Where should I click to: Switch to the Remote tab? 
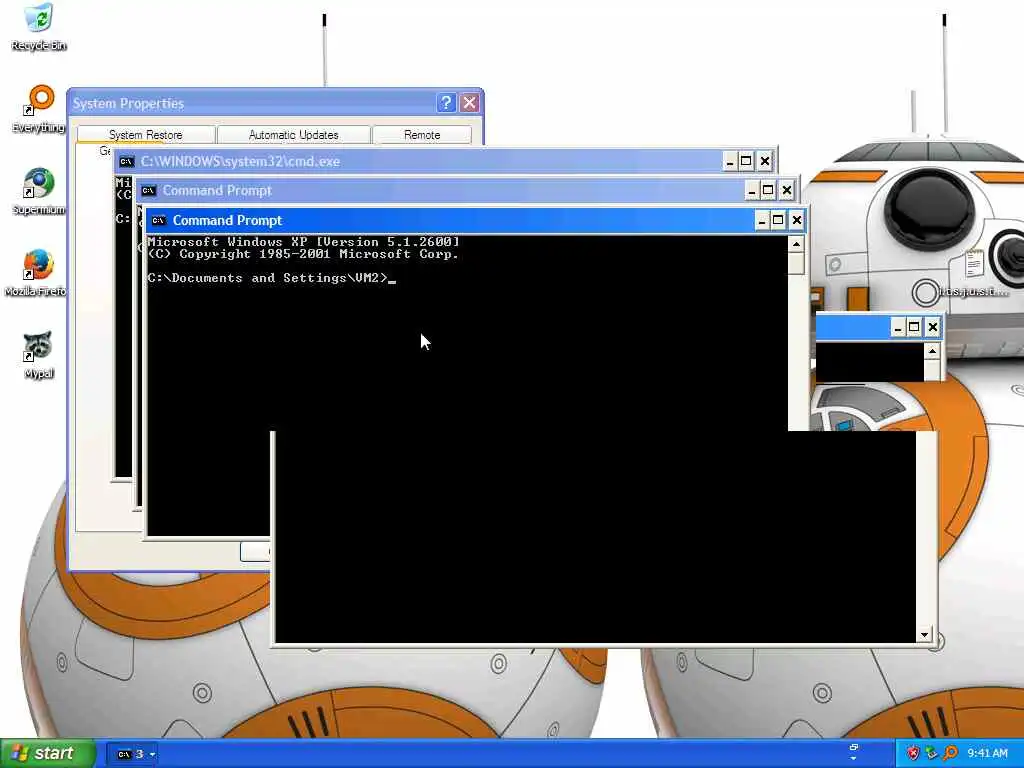[422, 135]
